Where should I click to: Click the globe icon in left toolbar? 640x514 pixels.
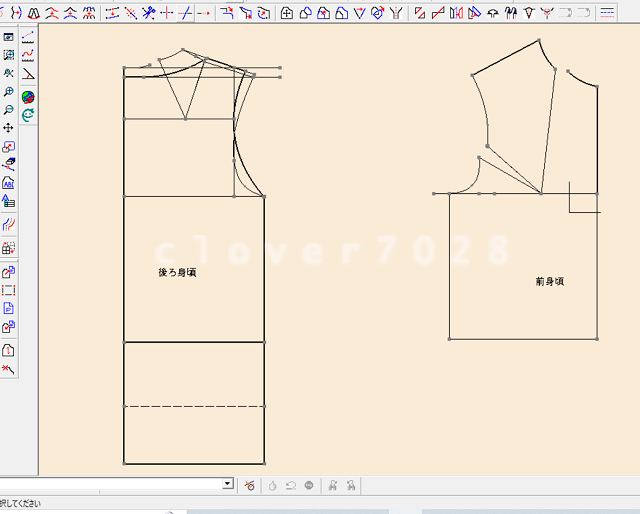tap(28, 96)
